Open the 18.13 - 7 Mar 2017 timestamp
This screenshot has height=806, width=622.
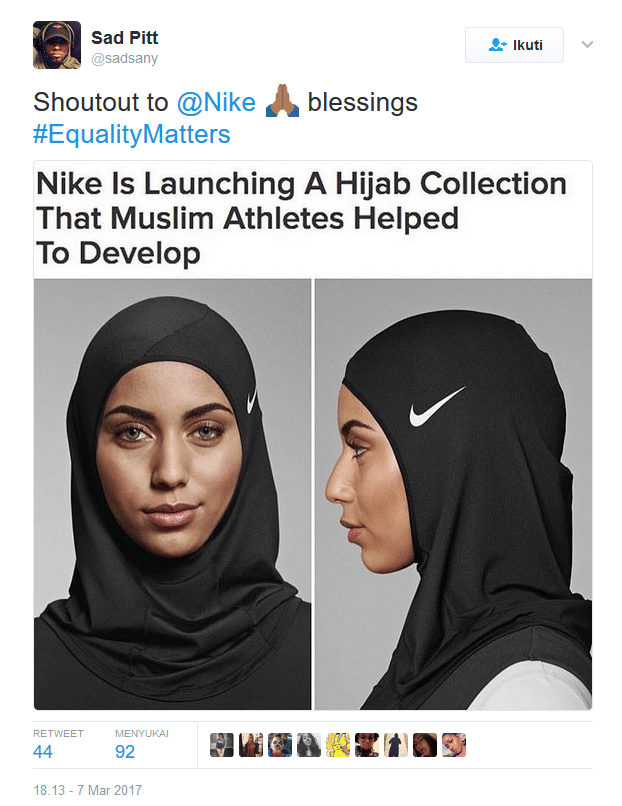(x=88, y=790)
